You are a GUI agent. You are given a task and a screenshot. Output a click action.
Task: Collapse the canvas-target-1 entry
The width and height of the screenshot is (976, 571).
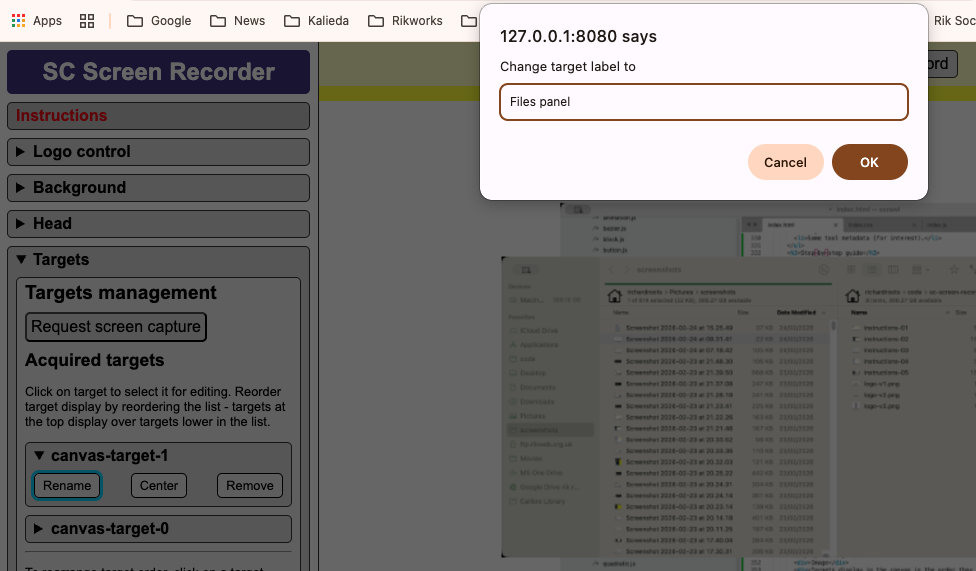(158, 456)
